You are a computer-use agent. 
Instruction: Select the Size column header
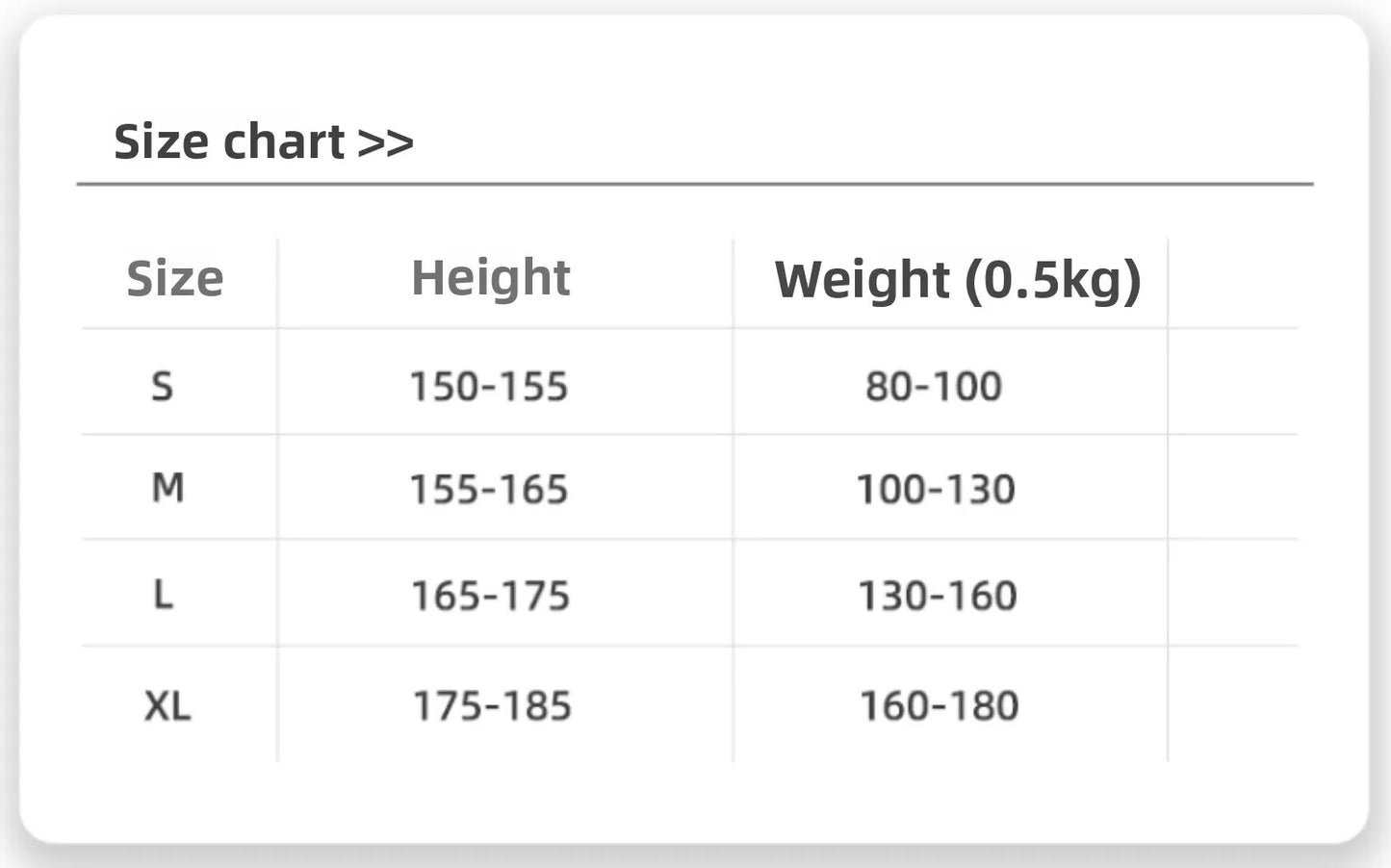[x=175, y=279]
